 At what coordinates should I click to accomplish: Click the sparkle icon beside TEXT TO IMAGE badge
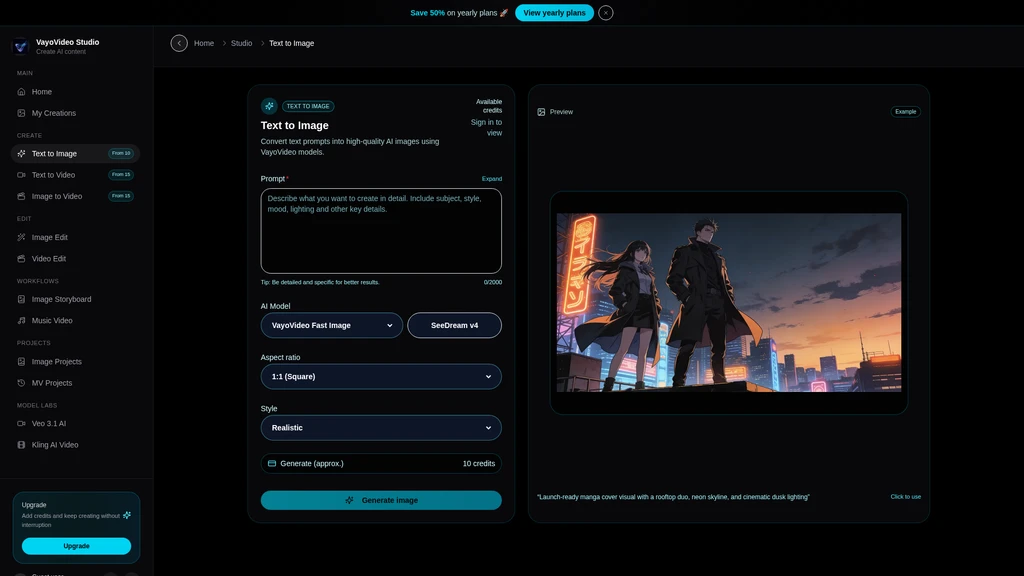click(269, 106)
